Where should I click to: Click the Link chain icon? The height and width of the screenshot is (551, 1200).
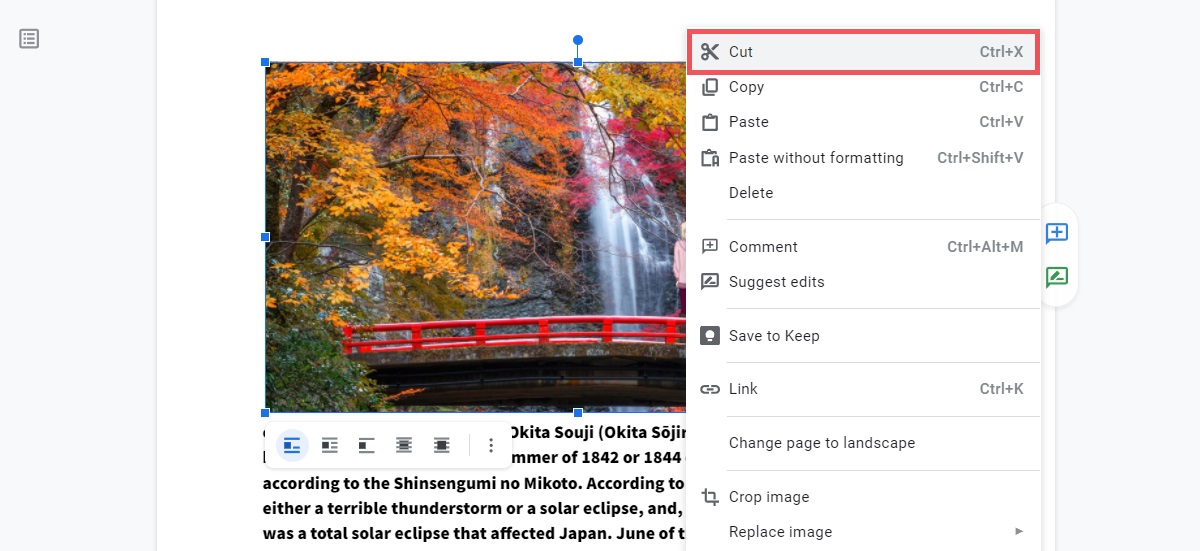pyautogui.click(x=710, y=389)
